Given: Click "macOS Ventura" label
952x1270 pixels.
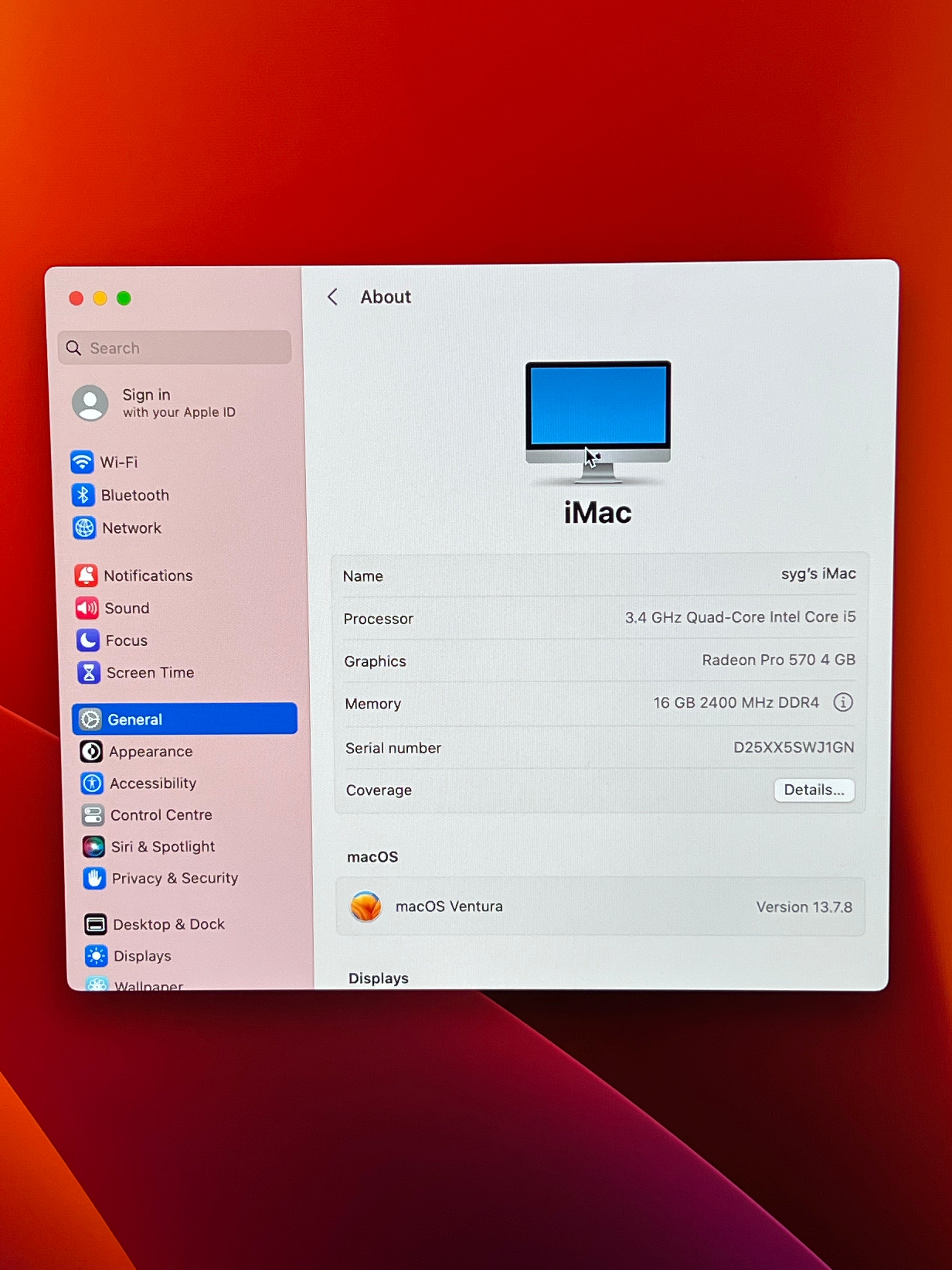Looking at the screenshot, I should pos(449,906).
